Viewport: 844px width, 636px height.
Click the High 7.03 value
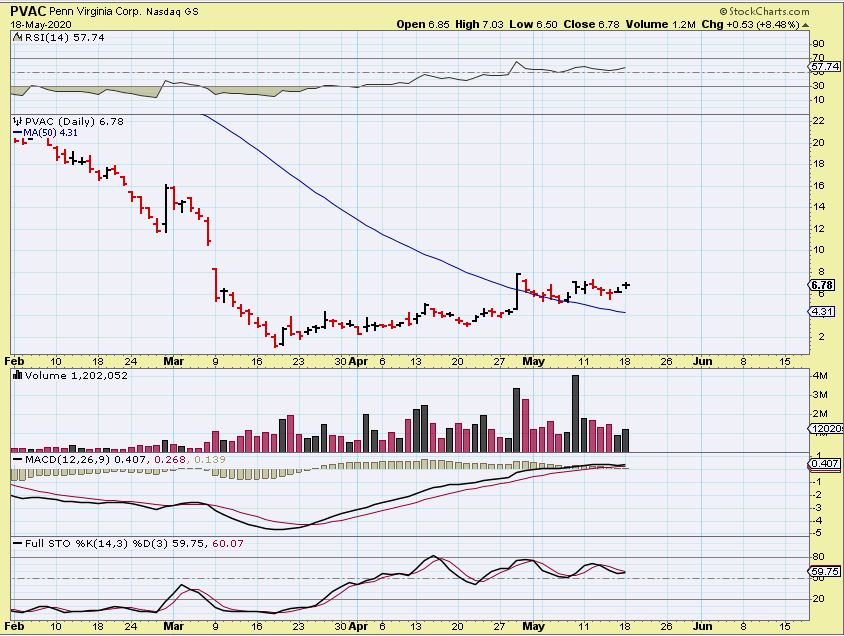[479, 24]
